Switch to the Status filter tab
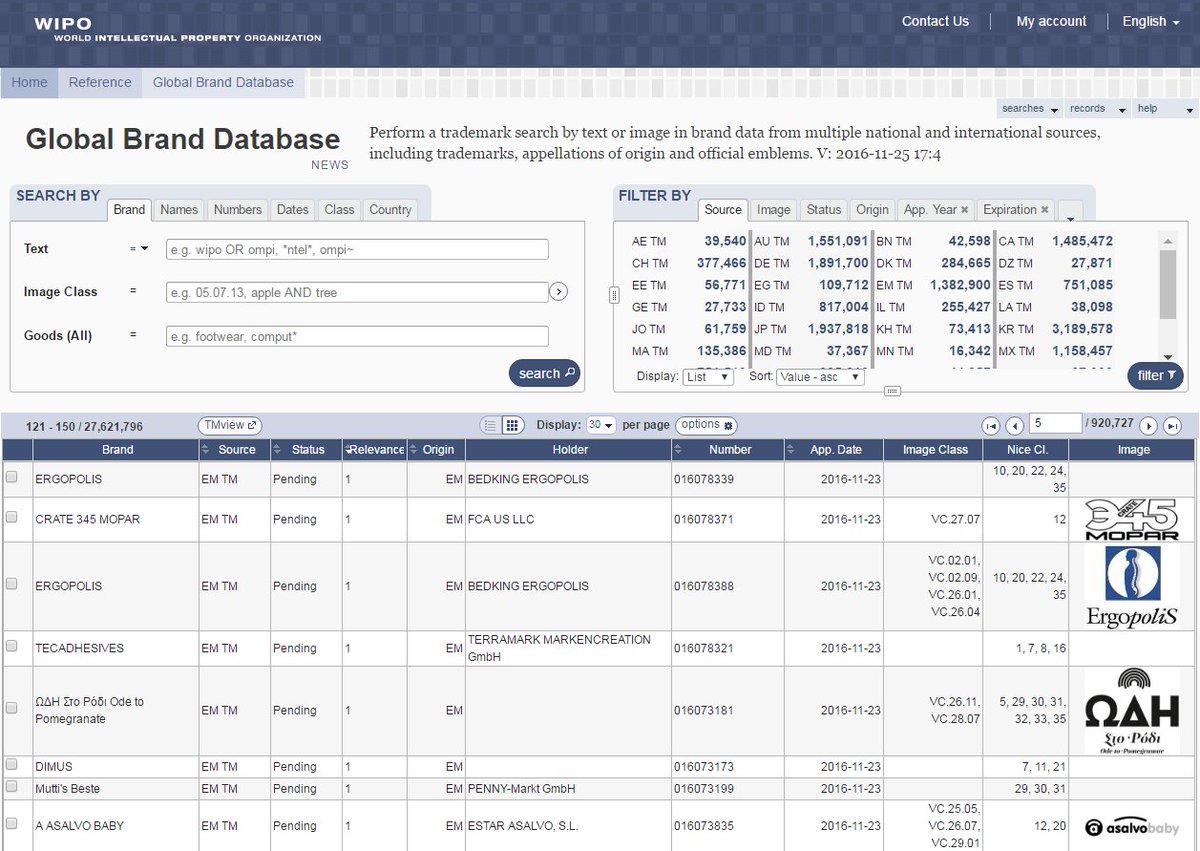Screen dimensions: 1200x851 823,210
